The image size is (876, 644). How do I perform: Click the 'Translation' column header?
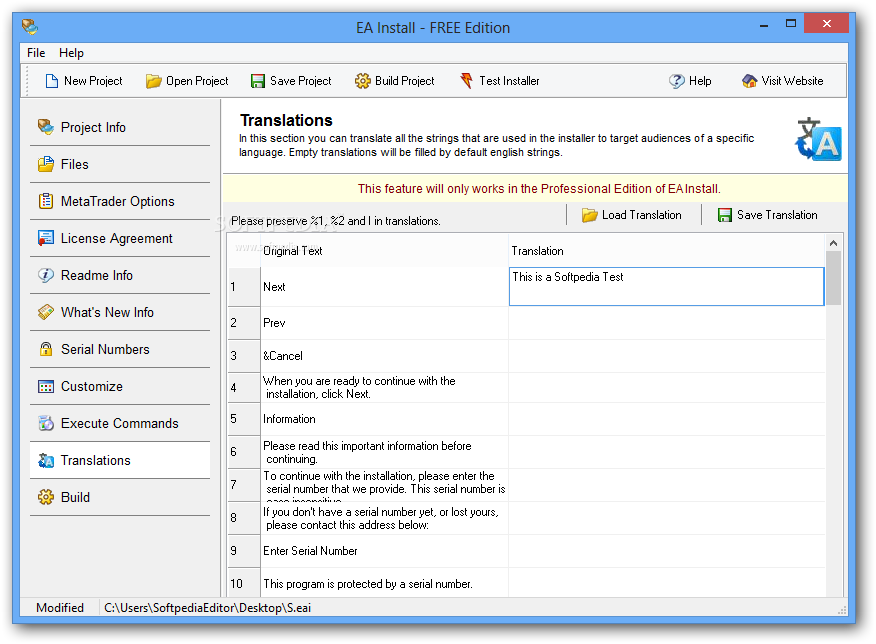(x=666, y=251)
